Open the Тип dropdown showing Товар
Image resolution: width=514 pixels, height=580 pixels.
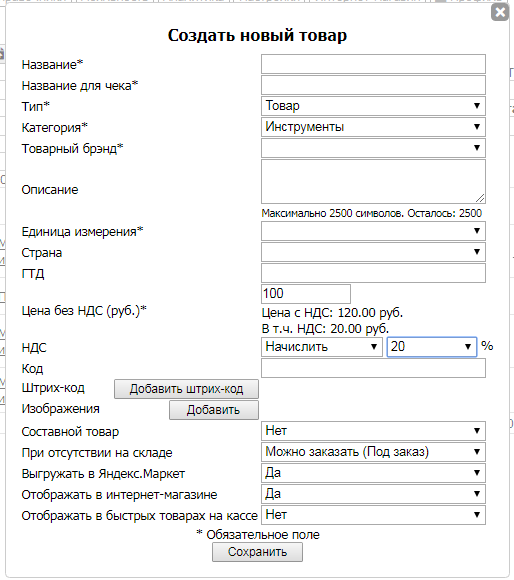pyautogui.click(x=373, y=106)
